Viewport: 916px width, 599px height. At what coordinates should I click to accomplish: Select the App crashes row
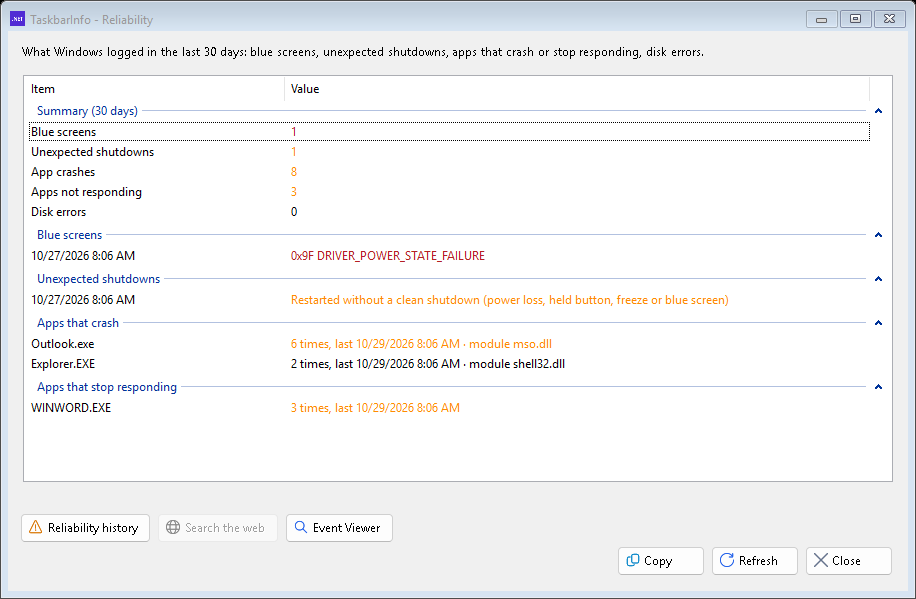tap(449, 172)
